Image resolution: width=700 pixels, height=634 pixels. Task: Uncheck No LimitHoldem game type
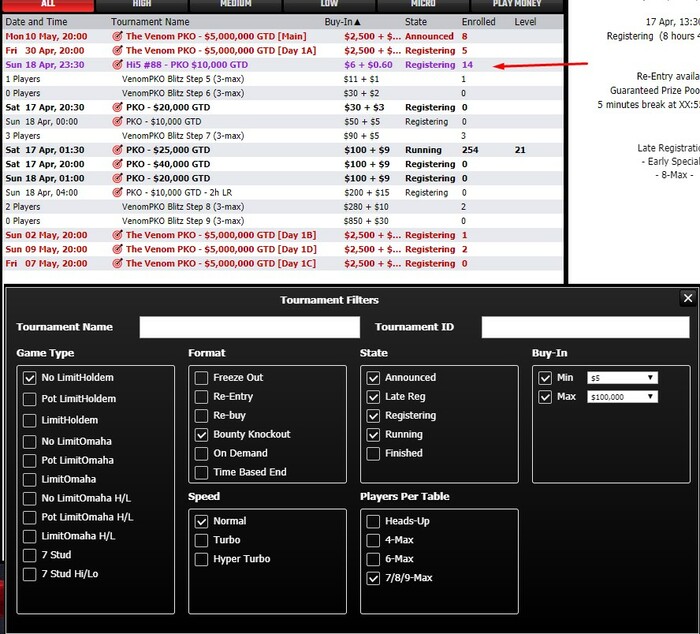[x=29, y=378]
